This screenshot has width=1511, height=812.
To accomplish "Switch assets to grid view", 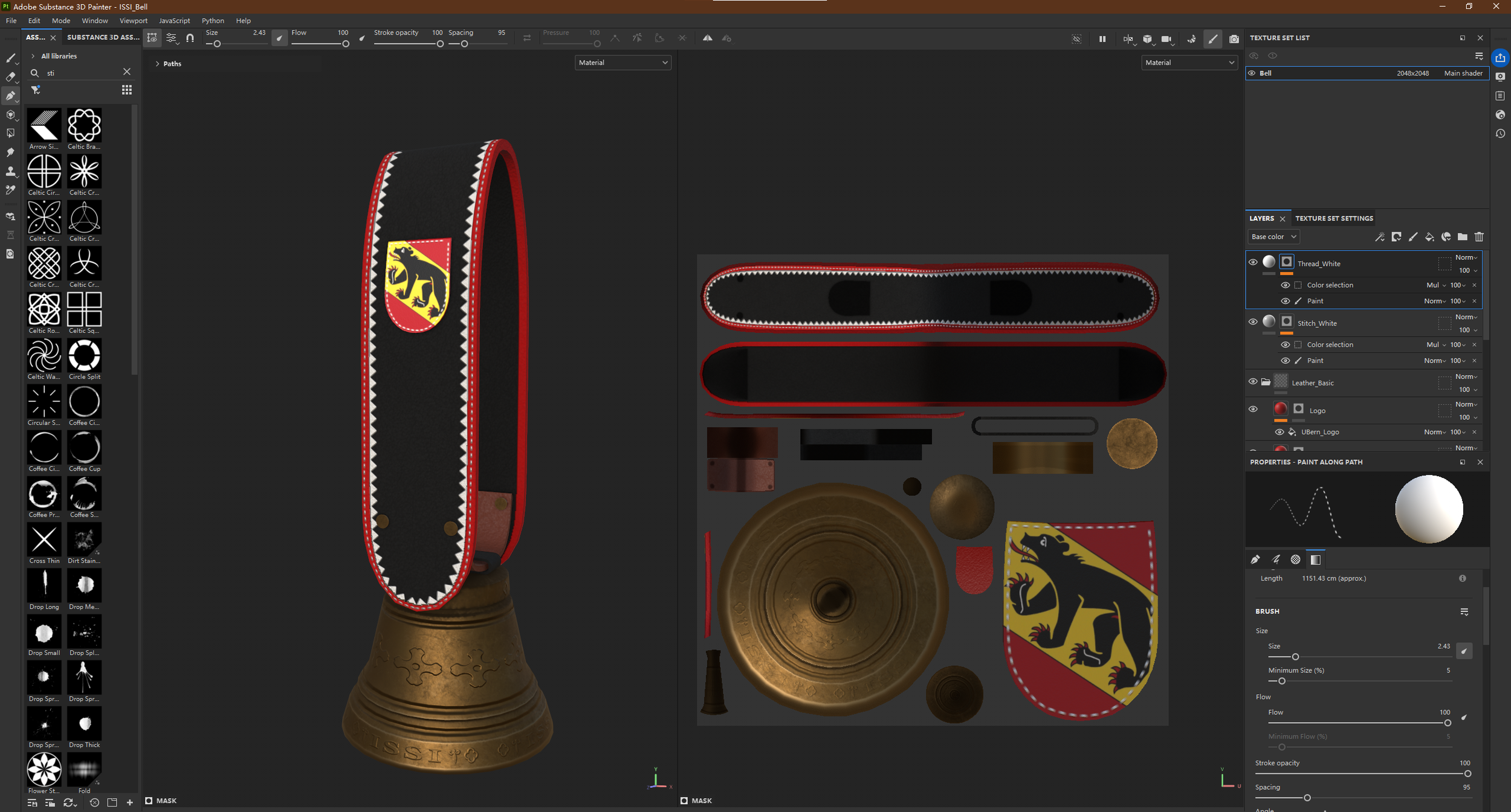I will [x=126, y=90].
